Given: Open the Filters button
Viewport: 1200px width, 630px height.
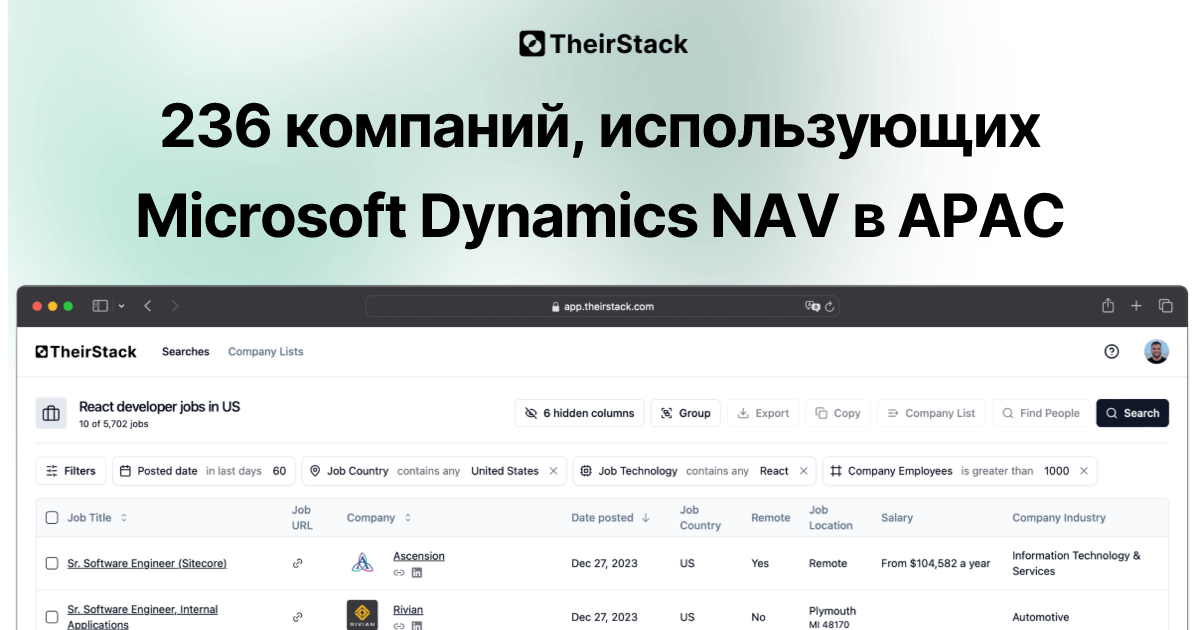Looking at the screenshot, I should [x=71, y=471].
